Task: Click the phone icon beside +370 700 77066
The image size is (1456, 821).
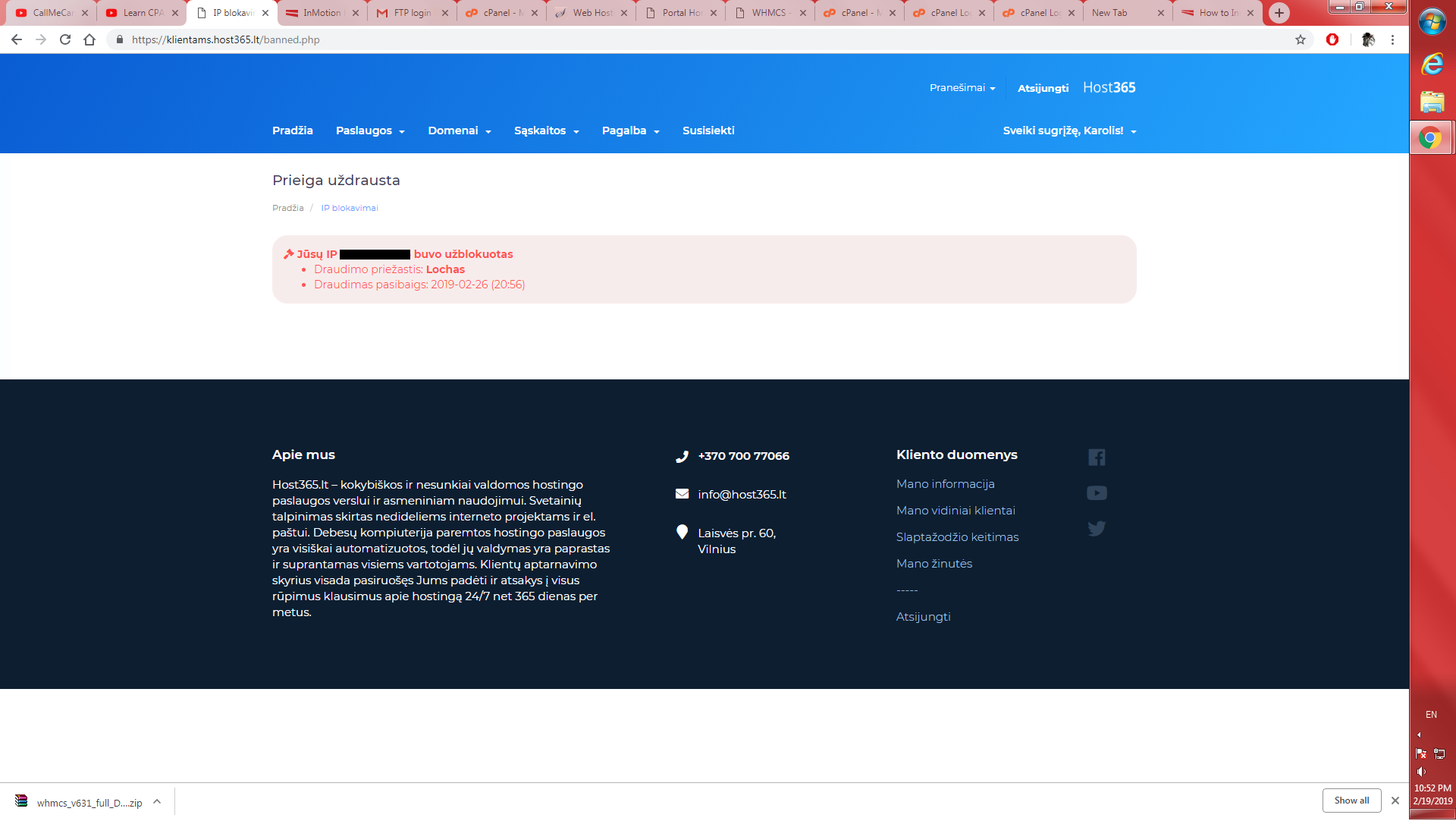Action: 682,456
